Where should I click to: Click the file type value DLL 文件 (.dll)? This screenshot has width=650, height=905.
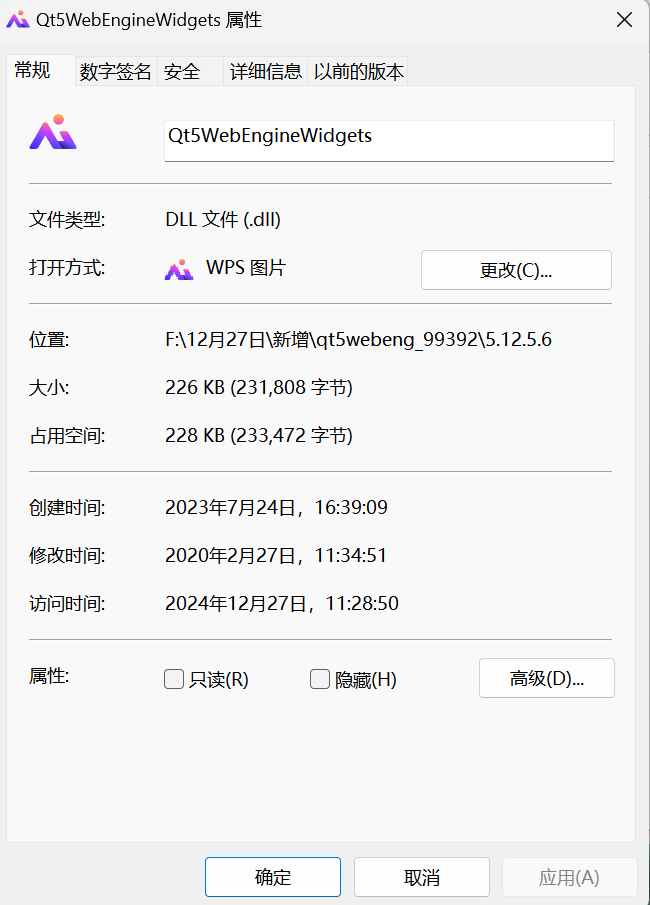coord(223,219)
